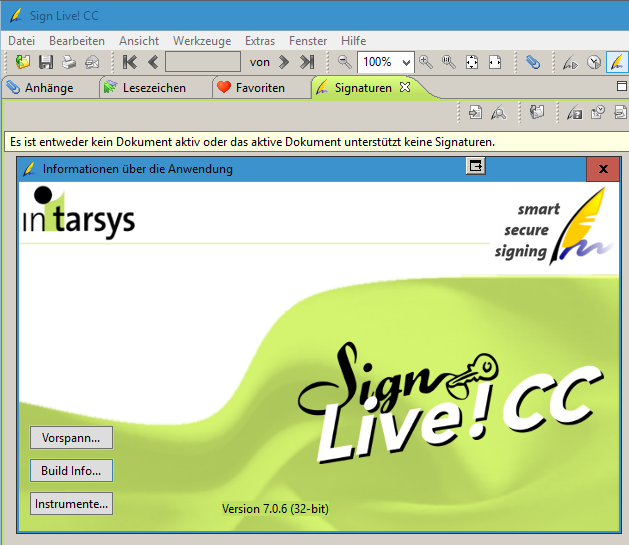Open the zoom percentage dropdown

click(405, 62)
